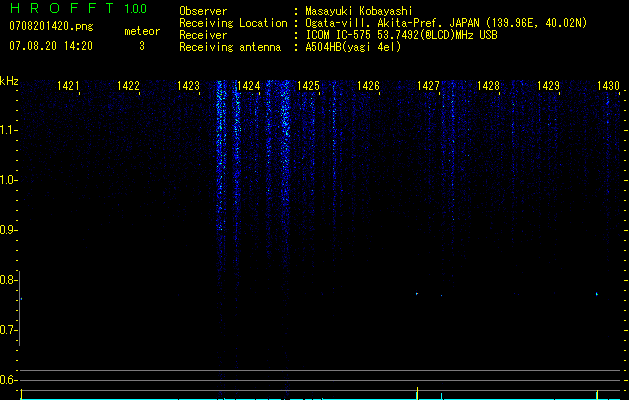
Task: Click the 1428 time axis label
Action: 489,86
